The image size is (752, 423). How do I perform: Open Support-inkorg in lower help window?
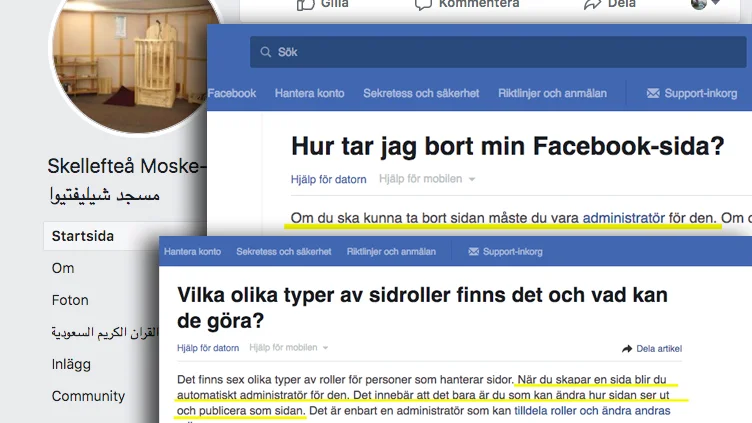[513, 251]
